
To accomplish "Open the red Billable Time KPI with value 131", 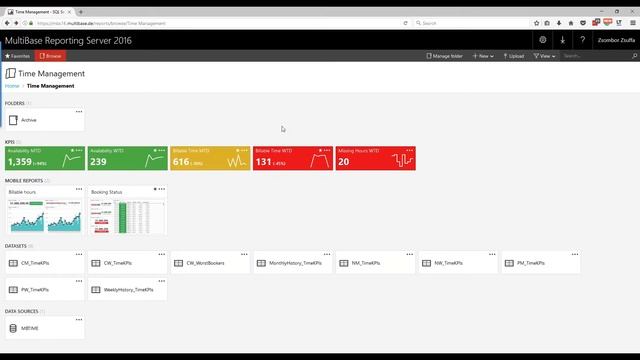I will (293, 158).
